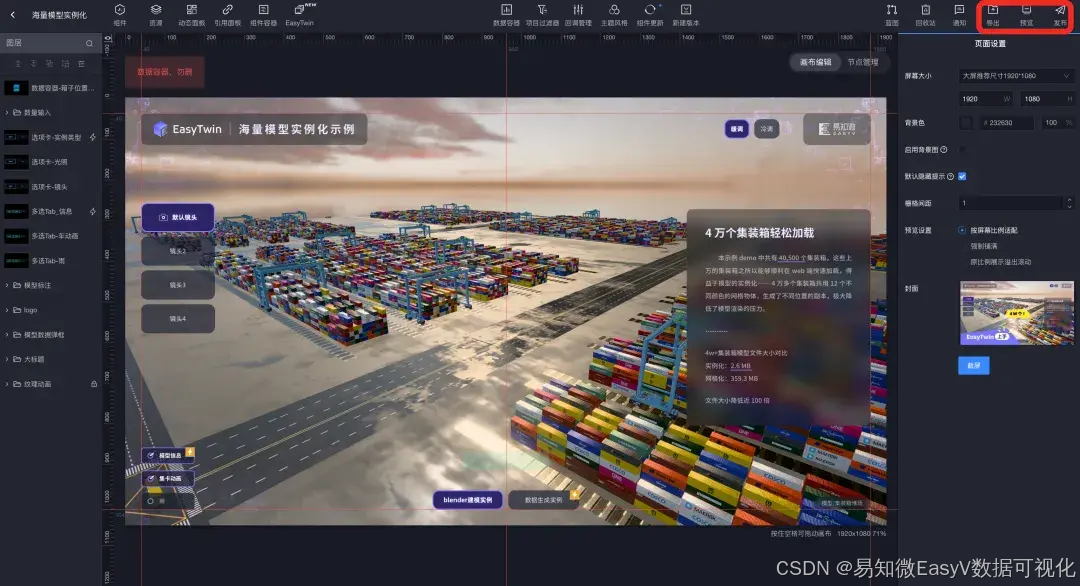This screenshot has width=1080, height=586.
Task: Click the 组件更新 component update icon
Action: pyautogui.click(x=650, y=10)
